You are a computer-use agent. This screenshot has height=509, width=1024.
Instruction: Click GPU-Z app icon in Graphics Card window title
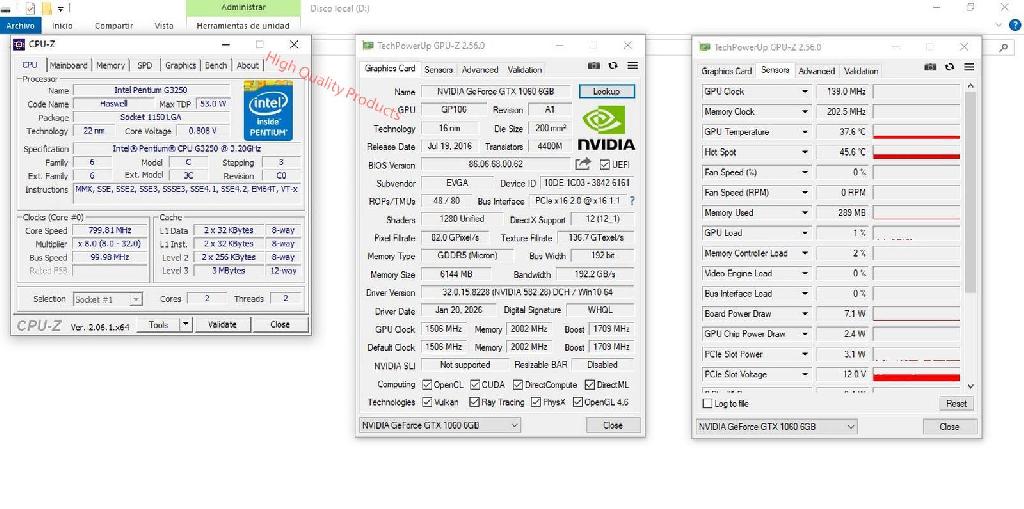coord(368,46)
